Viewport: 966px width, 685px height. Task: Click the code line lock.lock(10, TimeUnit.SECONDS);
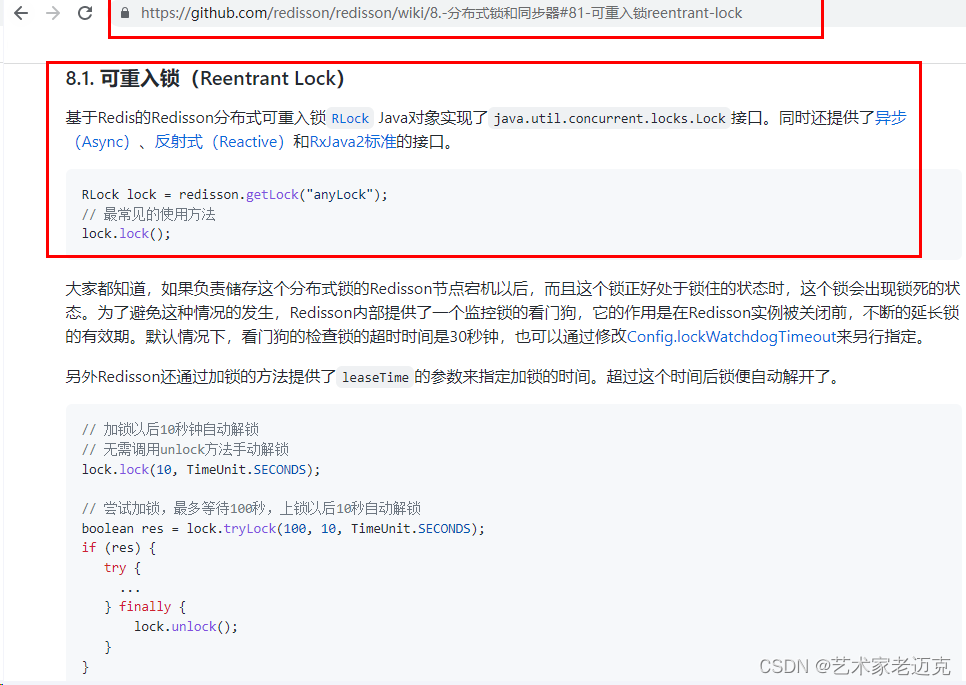[201, 470]
